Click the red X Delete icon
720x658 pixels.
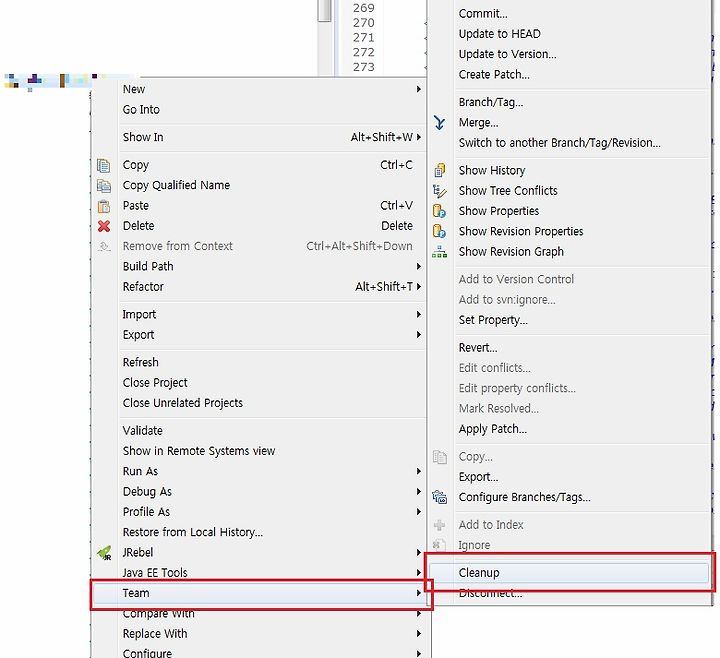click(x=104, y=226)
